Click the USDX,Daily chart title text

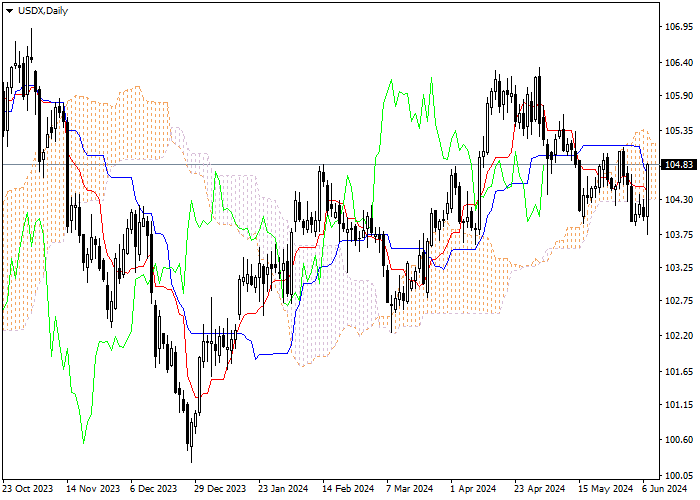point(43,11)
